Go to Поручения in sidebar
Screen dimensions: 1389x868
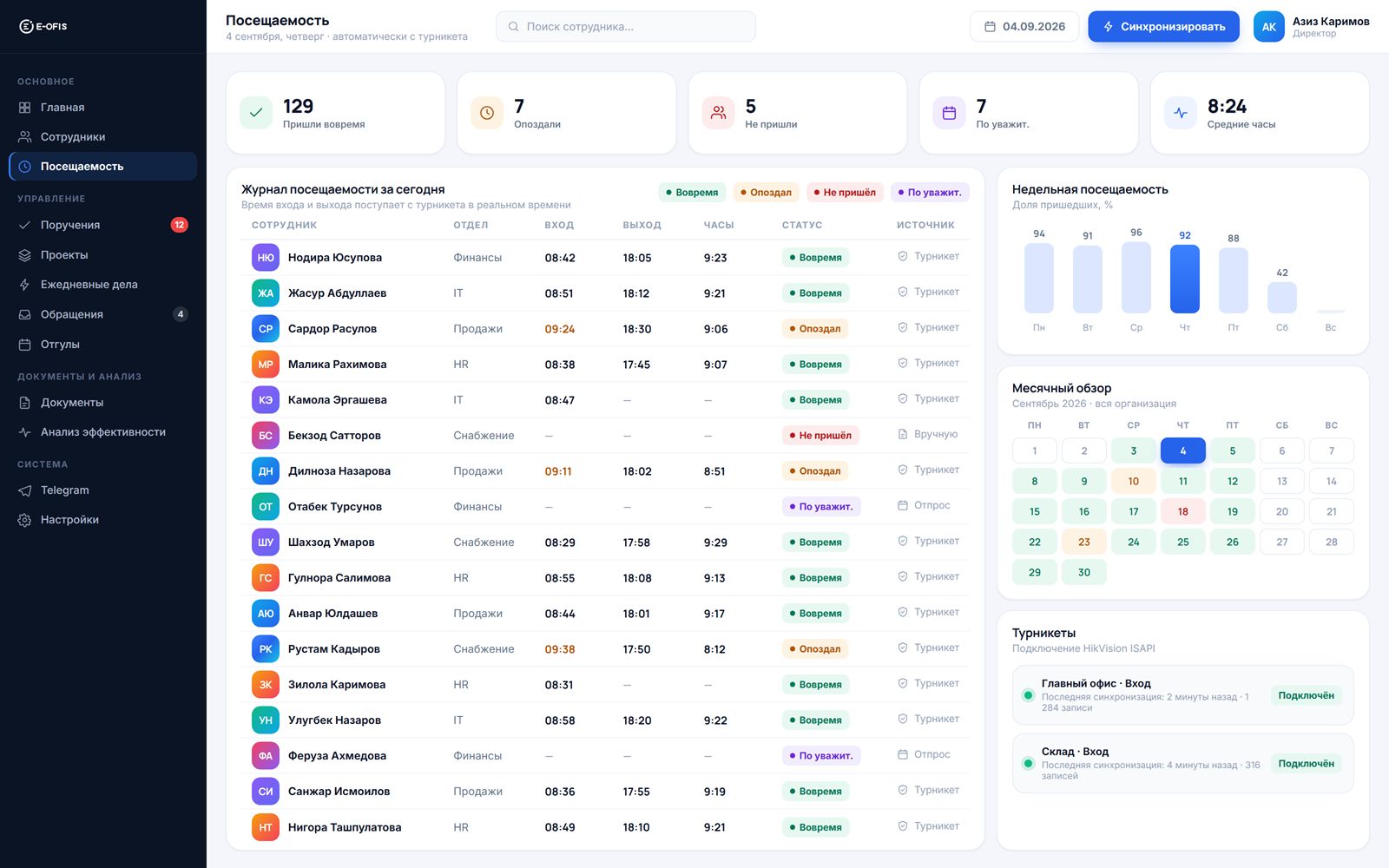102,225
